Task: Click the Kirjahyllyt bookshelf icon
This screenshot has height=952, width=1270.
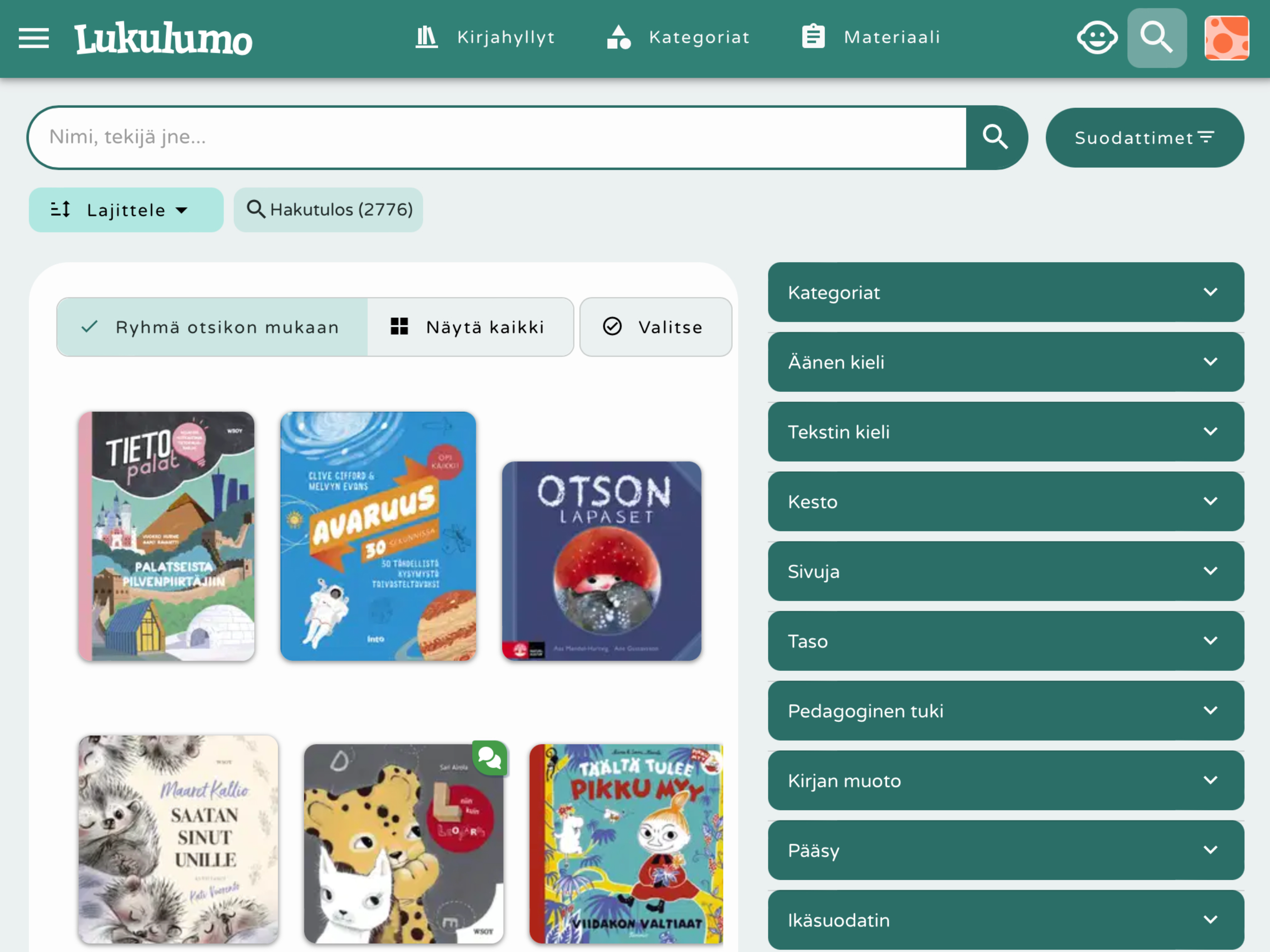Action: click(x=427, y=37)
